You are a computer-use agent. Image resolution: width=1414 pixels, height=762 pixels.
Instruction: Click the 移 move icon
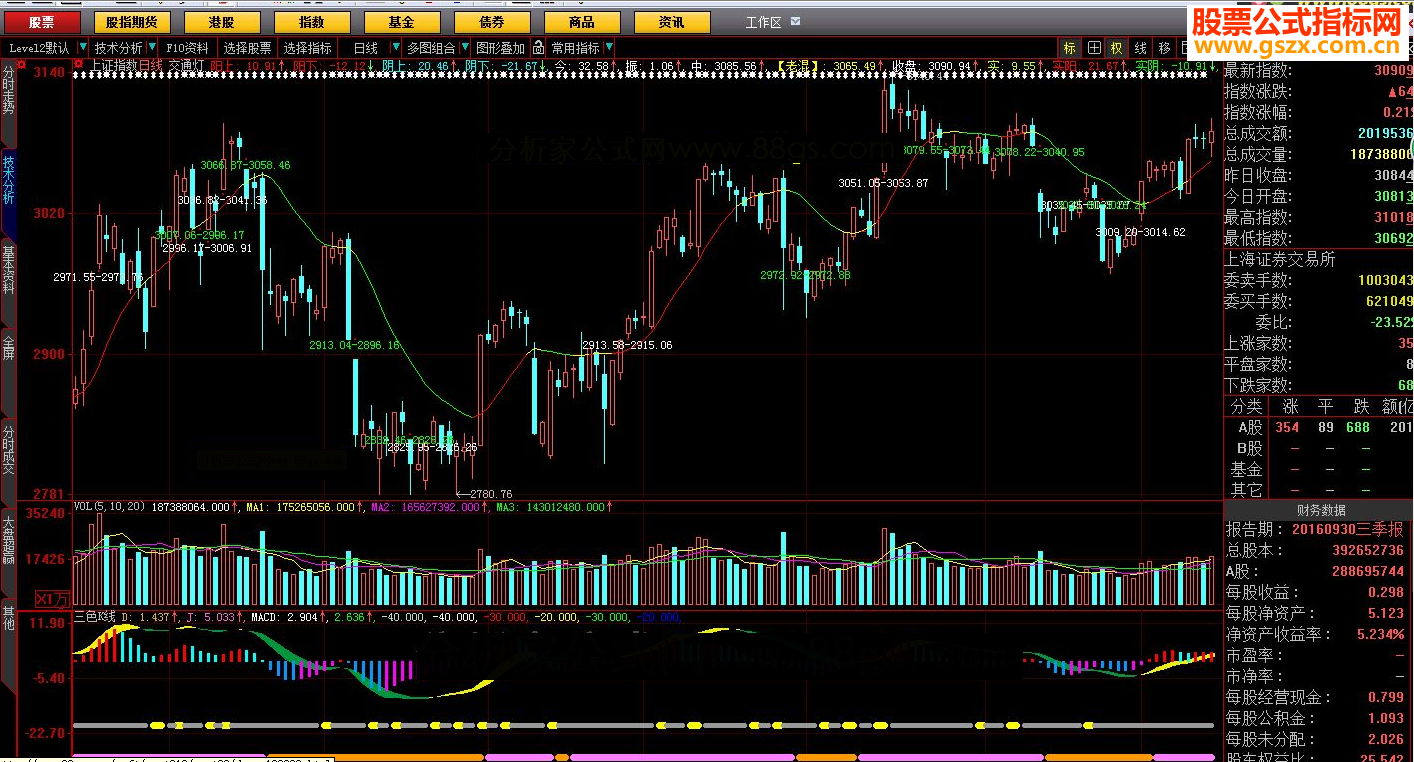pos(1164,47)
